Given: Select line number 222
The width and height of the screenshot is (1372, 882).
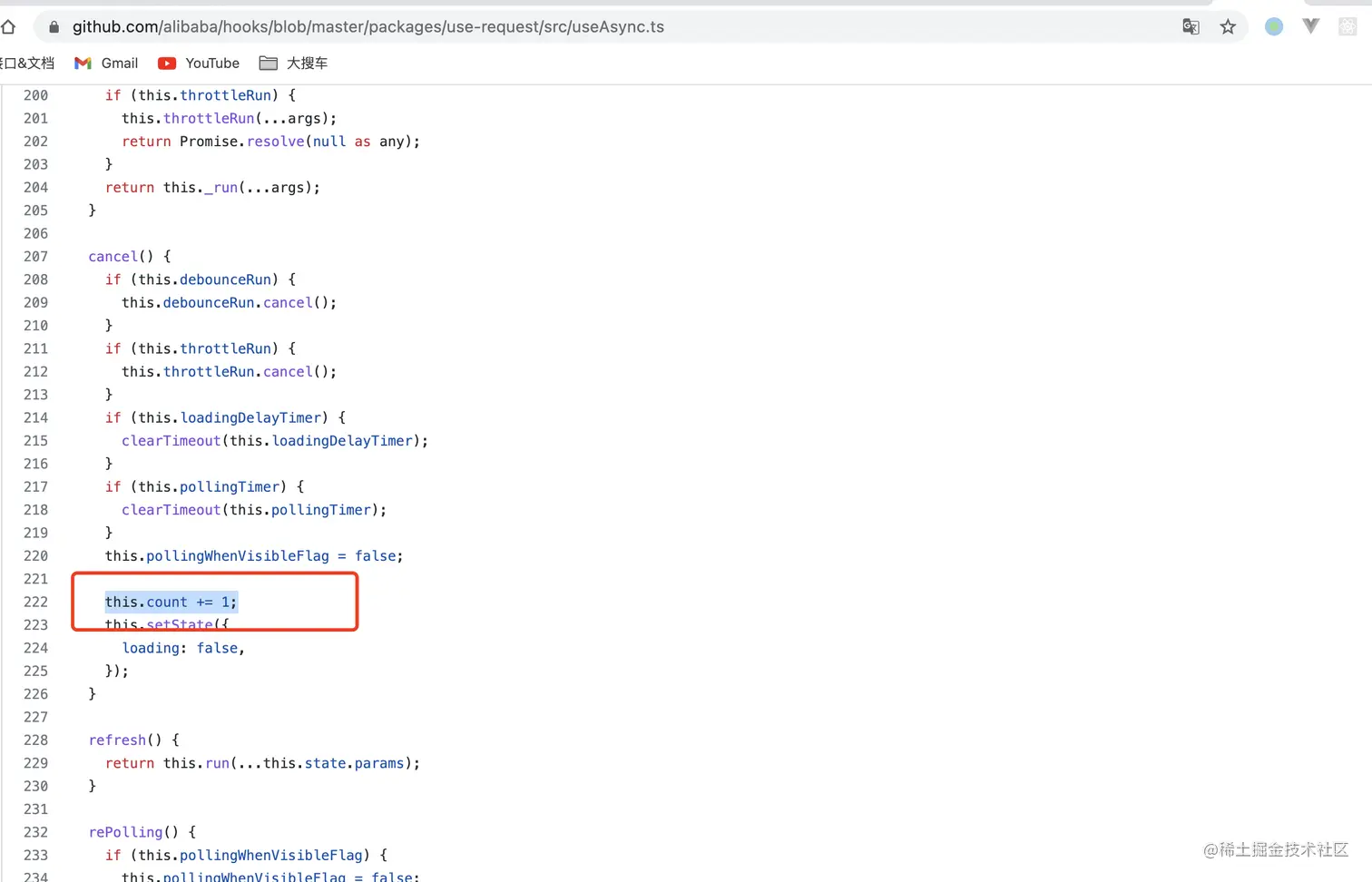Looking at the screenshot, I should [36, 603].
